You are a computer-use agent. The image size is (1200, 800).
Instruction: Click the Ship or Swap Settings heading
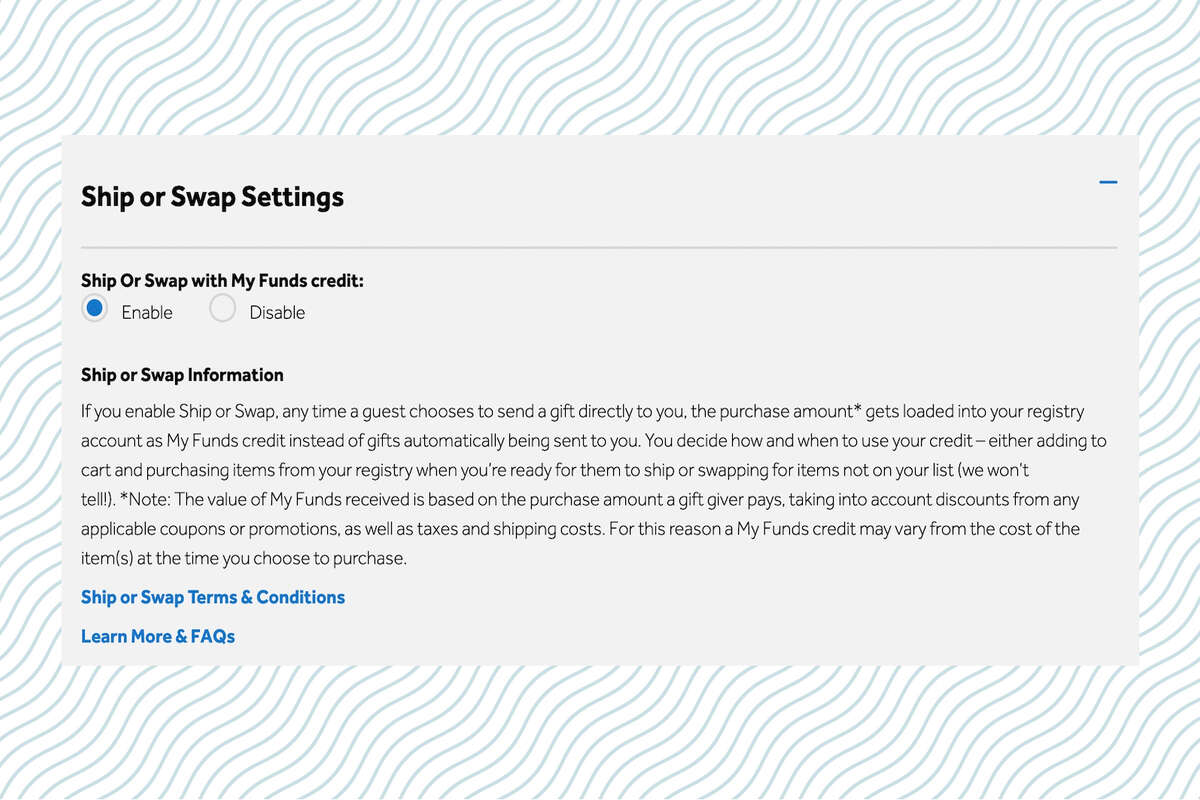[x=212, y=197]
